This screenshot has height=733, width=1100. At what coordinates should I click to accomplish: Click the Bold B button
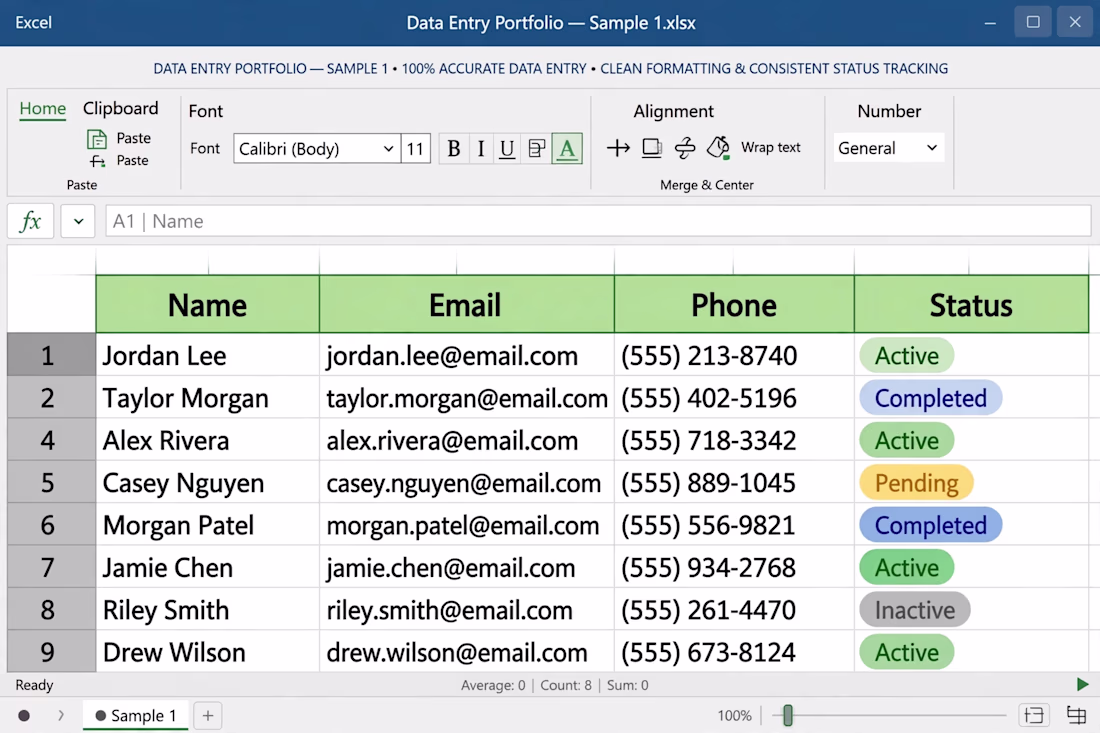(x=454, y=149)
